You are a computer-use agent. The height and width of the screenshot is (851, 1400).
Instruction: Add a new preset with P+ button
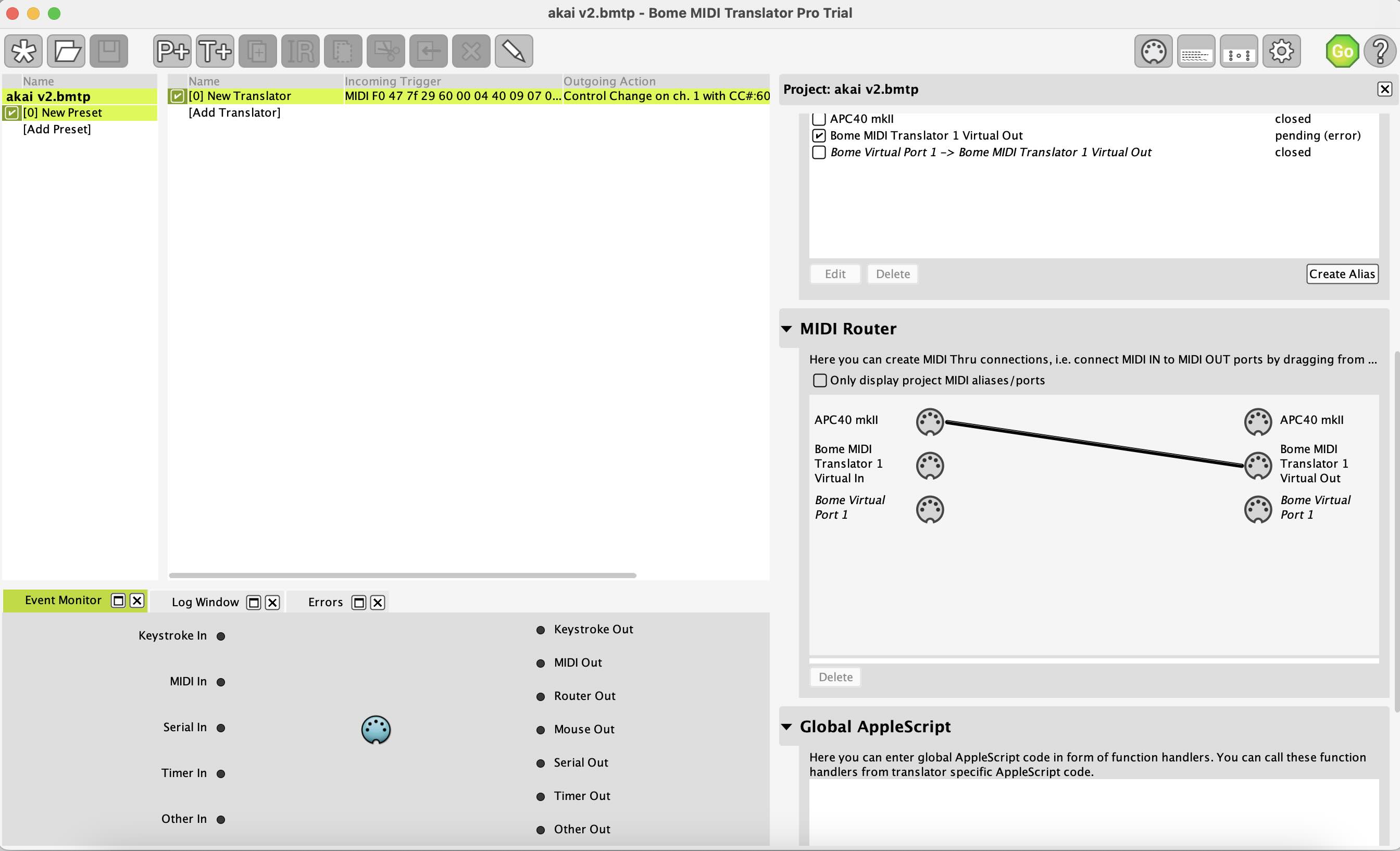pos(172,51)
